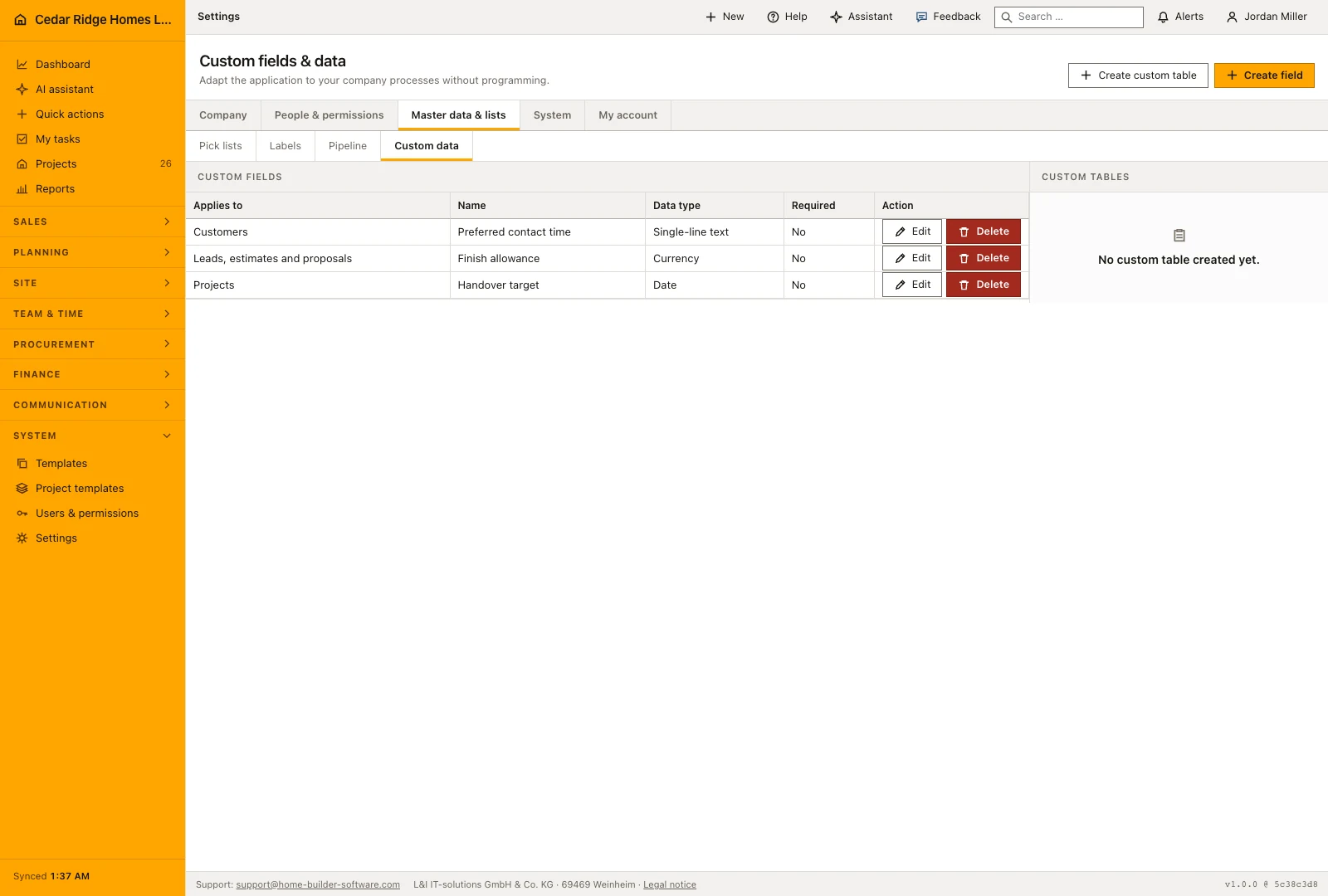Click the Settings gear icon in sidebar

[22, 538]
